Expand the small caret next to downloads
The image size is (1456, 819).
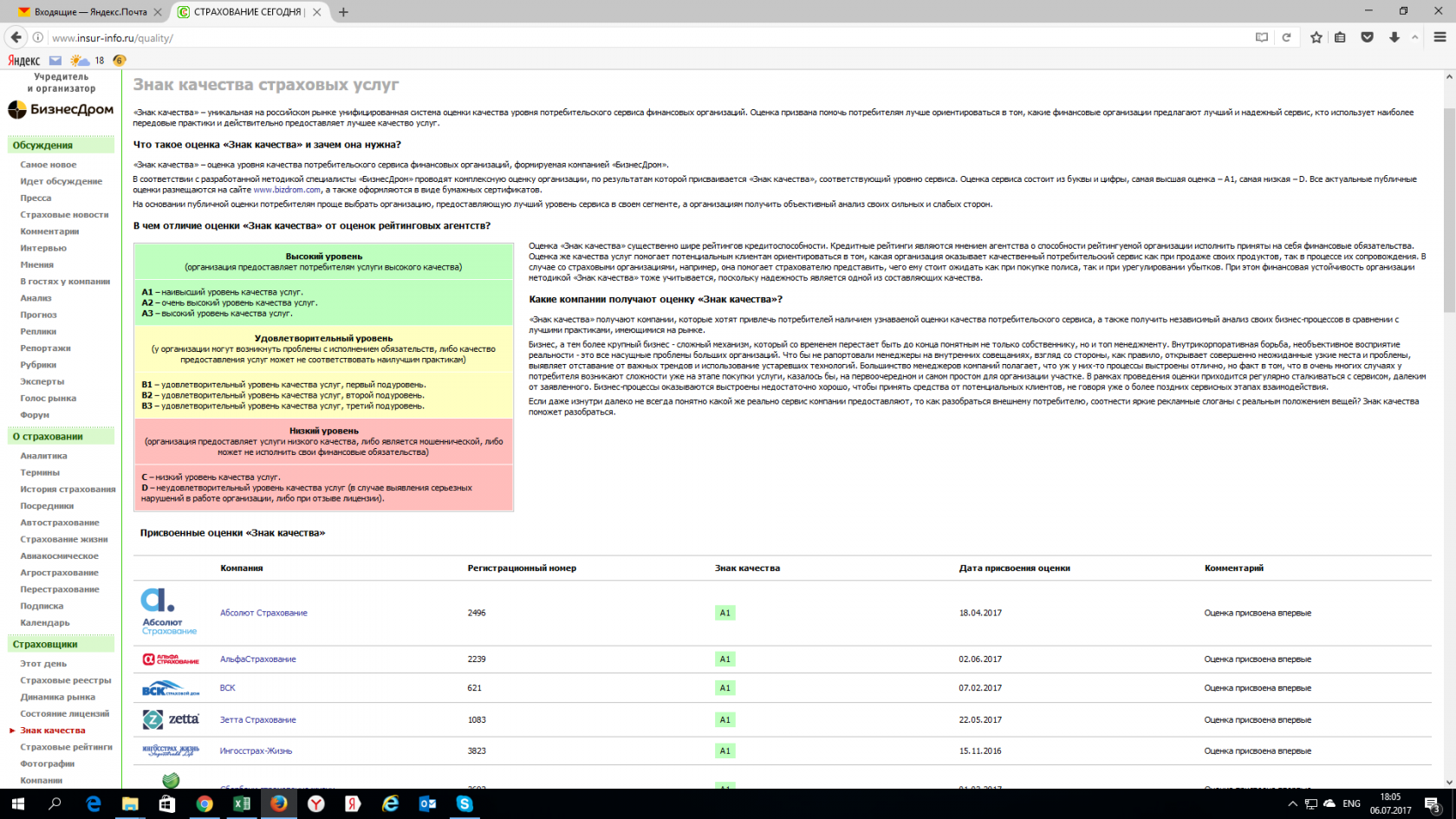[1415, 37]
